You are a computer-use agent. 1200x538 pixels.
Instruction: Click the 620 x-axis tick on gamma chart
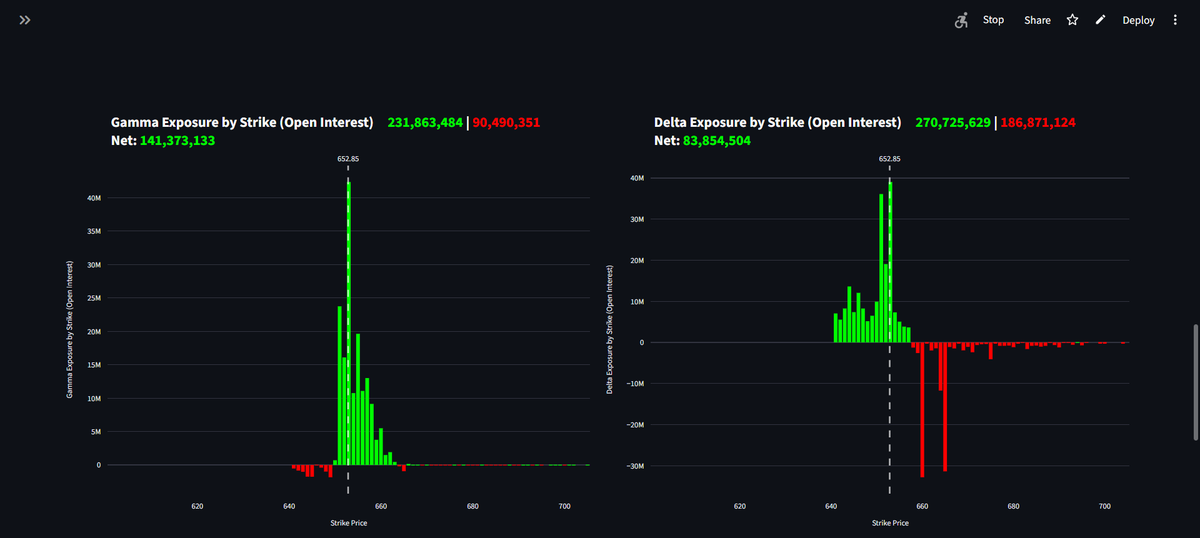point(197,507)
